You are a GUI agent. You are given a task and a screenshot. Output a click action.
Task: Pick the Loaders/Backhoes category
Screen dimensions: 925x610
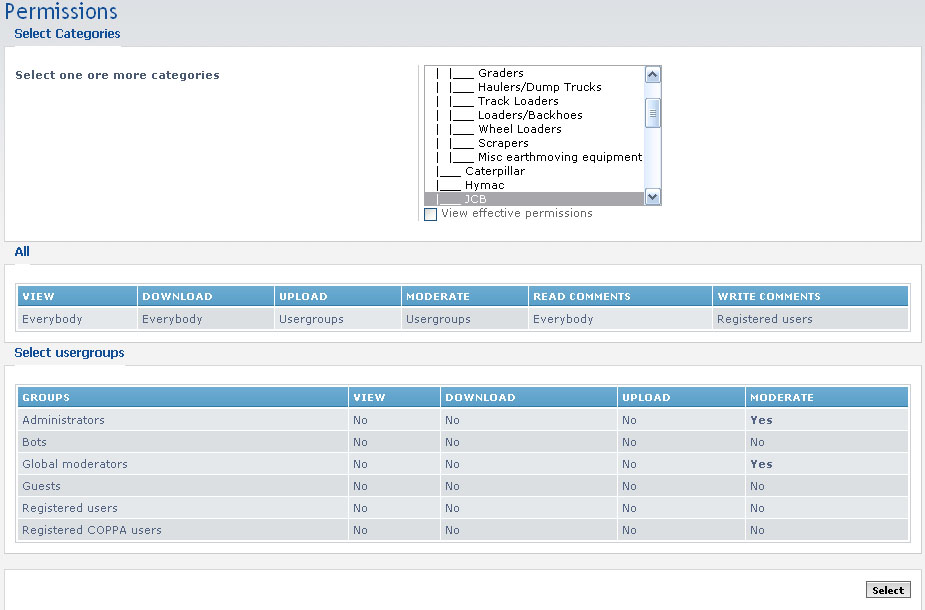pyautogui.click(x=529, y=115)
